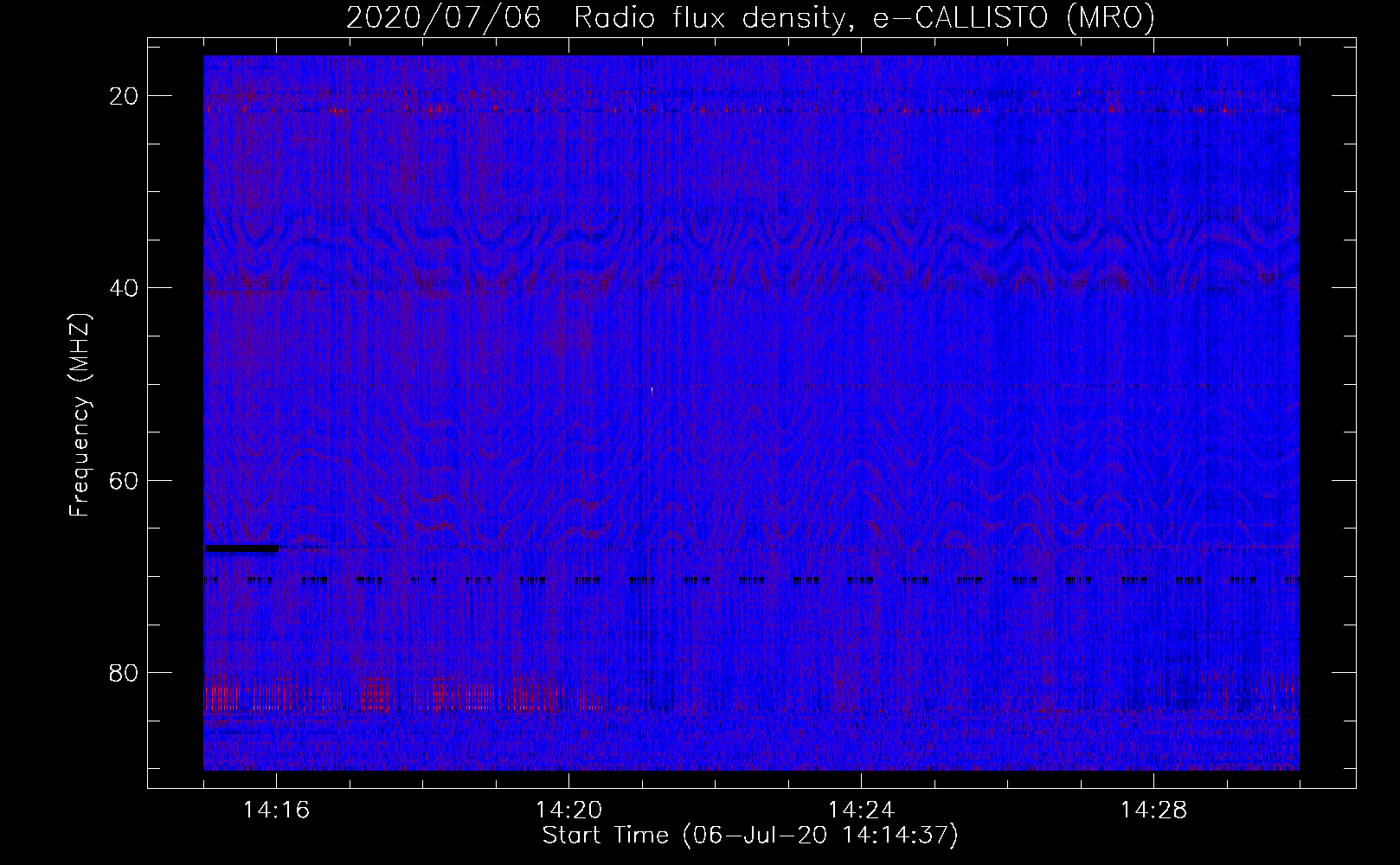Image resolution: width=1400 pixels, height=865 pixels.
Task: Click the solid black bar near 67 MHz
Action: [x=241, y=548]
